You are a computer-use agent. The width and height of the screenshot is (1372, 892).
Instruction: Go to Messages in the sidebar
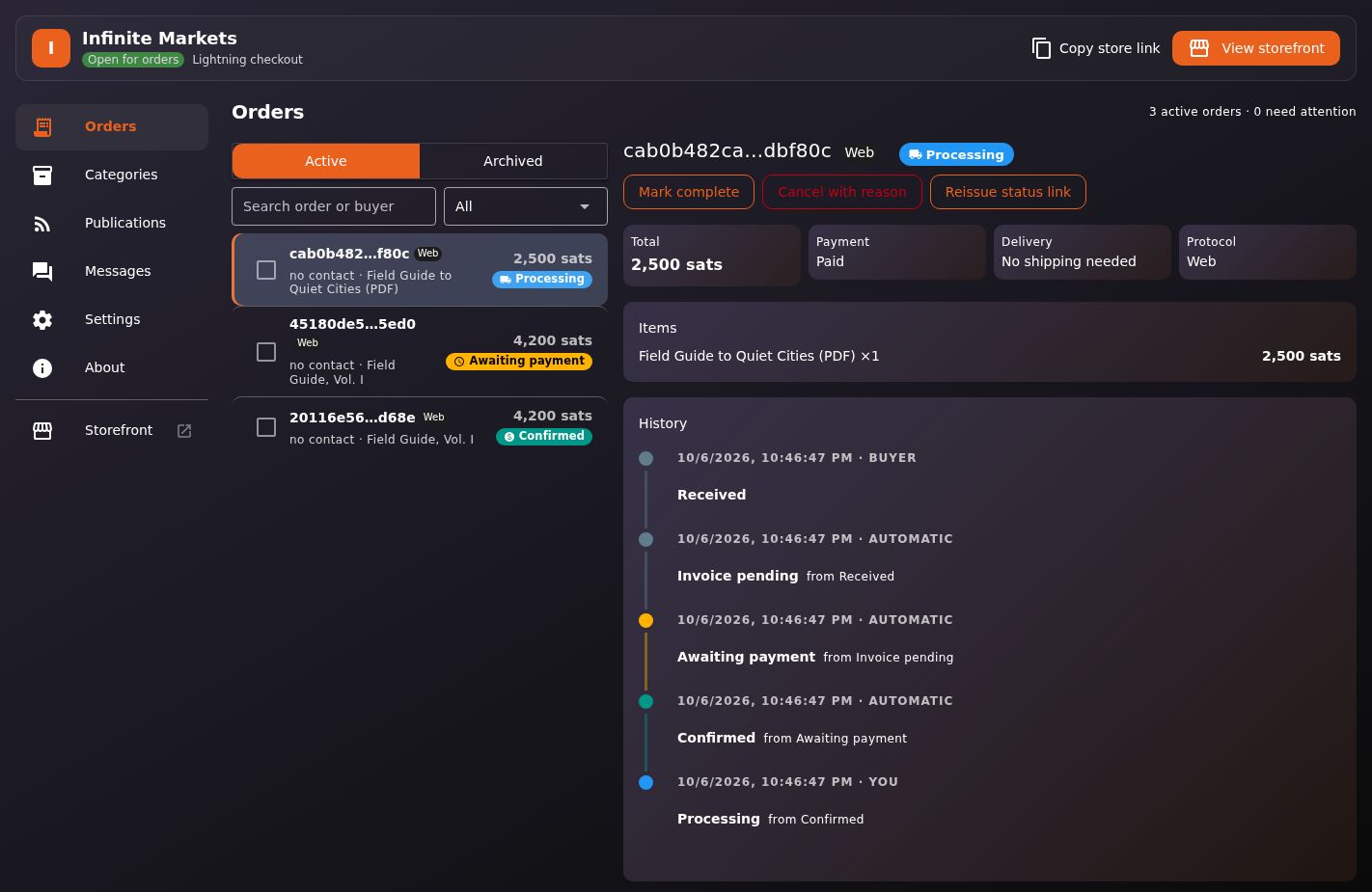(x=112, y=271)
